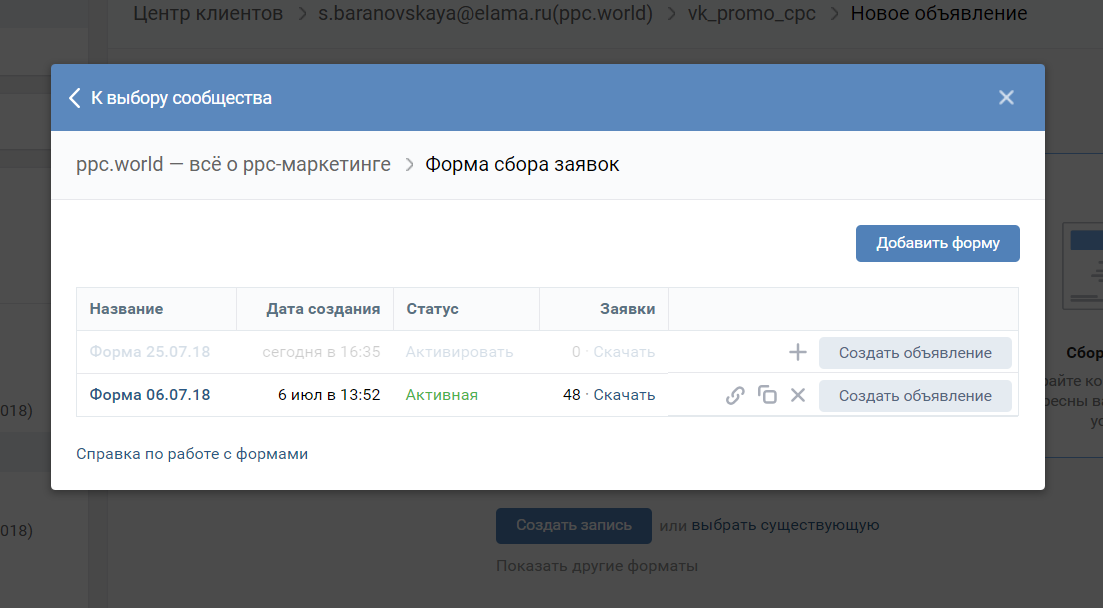Download requests for Форма 25.07.18

(624, 352)
